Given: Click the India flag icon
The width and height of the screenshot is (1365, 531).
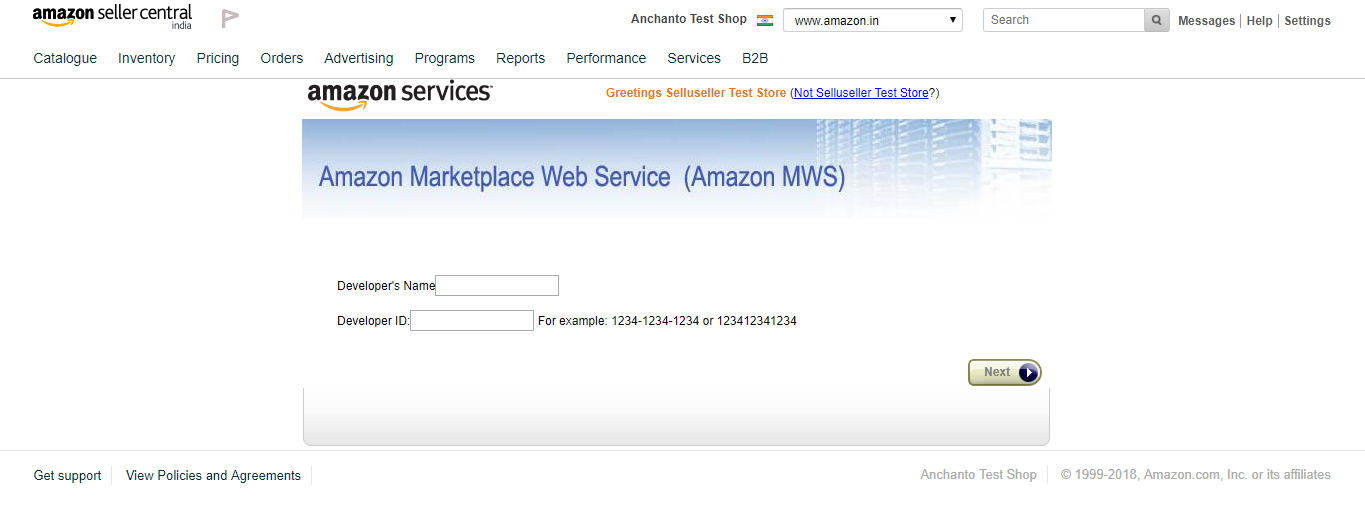Looking at the screenshot, I should click(x=765, y=20).
